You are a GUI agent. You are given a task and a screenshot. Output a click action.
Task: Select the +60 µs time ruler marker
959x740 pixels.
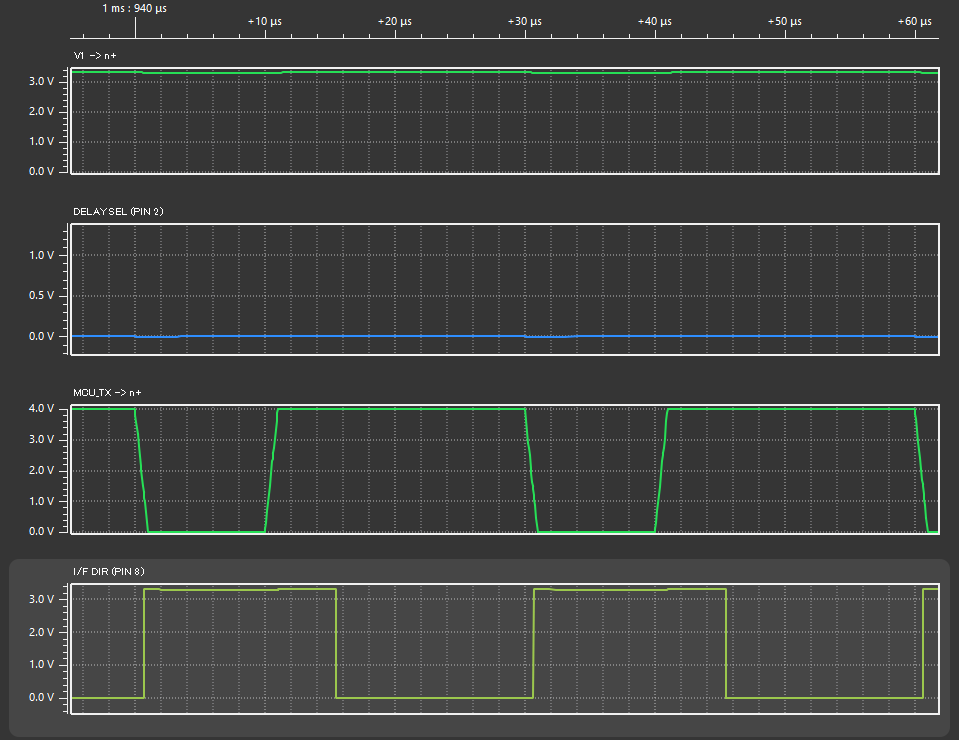coord(914,21)
